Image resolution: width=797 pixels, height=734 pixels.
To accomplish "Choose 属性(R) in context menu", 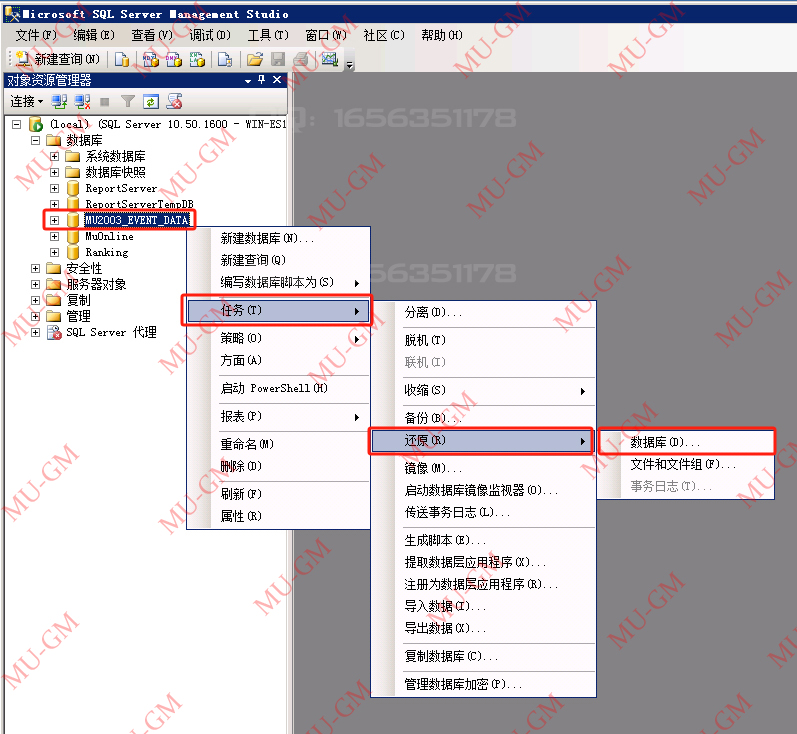I will 279,516.
